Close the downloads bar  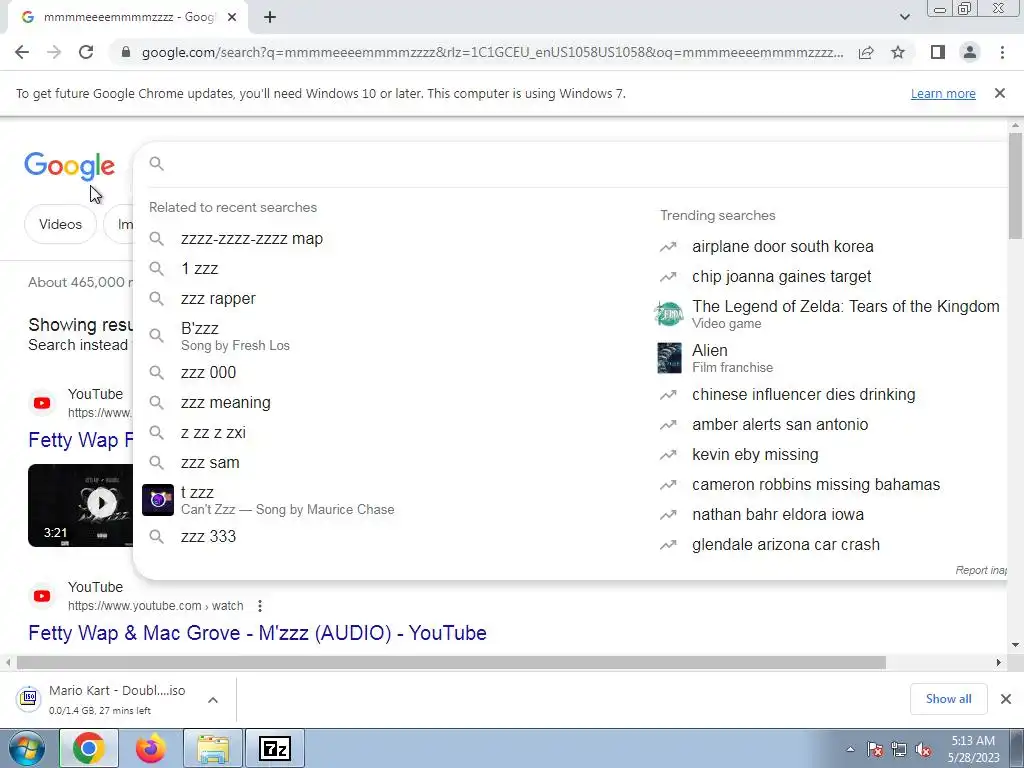1006,699
